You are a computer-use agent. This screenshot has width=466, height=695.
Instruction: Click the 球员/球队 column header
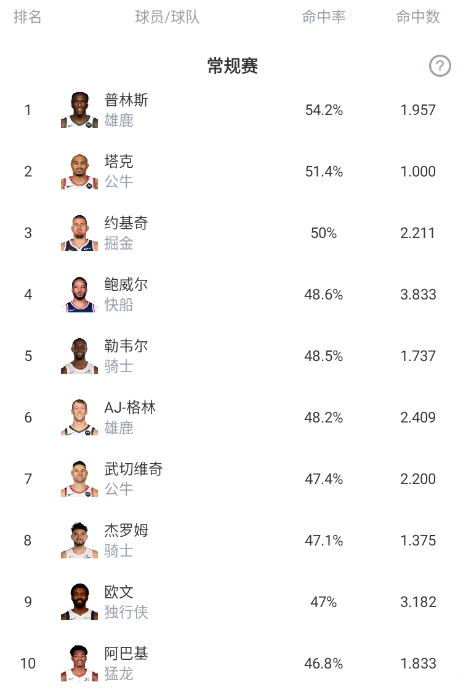[167, 17]
